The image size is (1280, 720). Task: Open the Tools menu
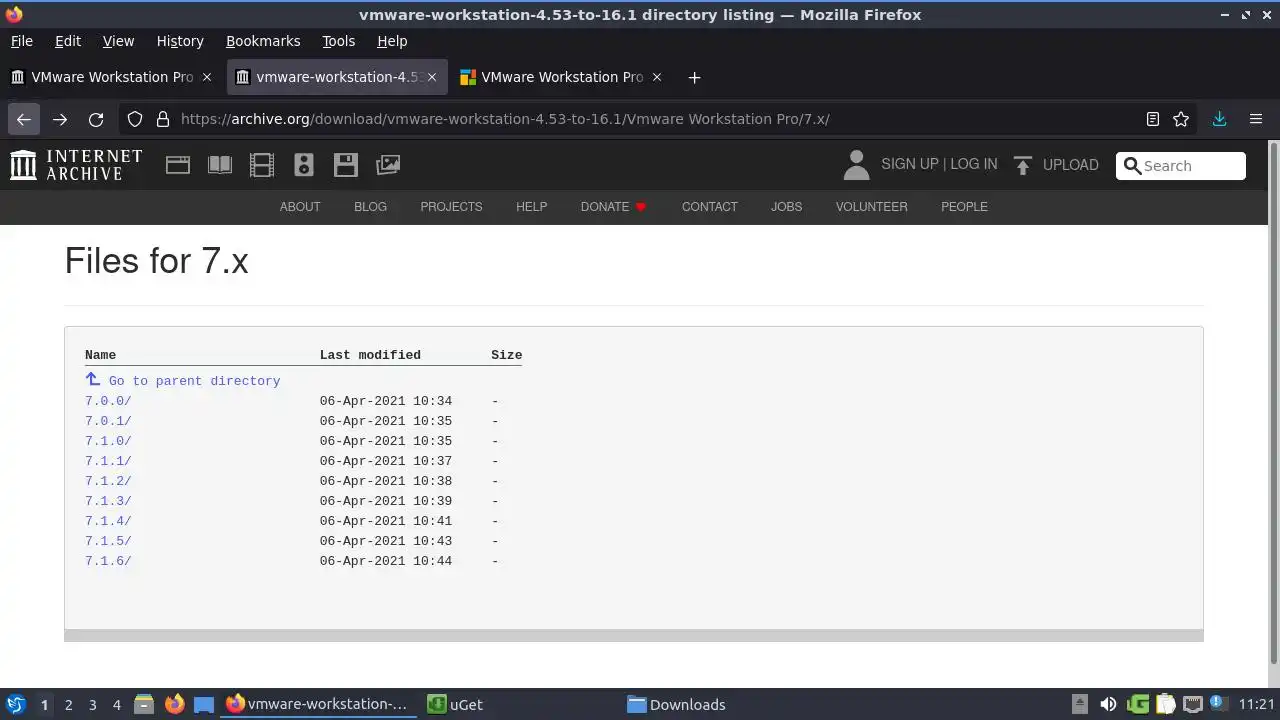click(338, 41)
